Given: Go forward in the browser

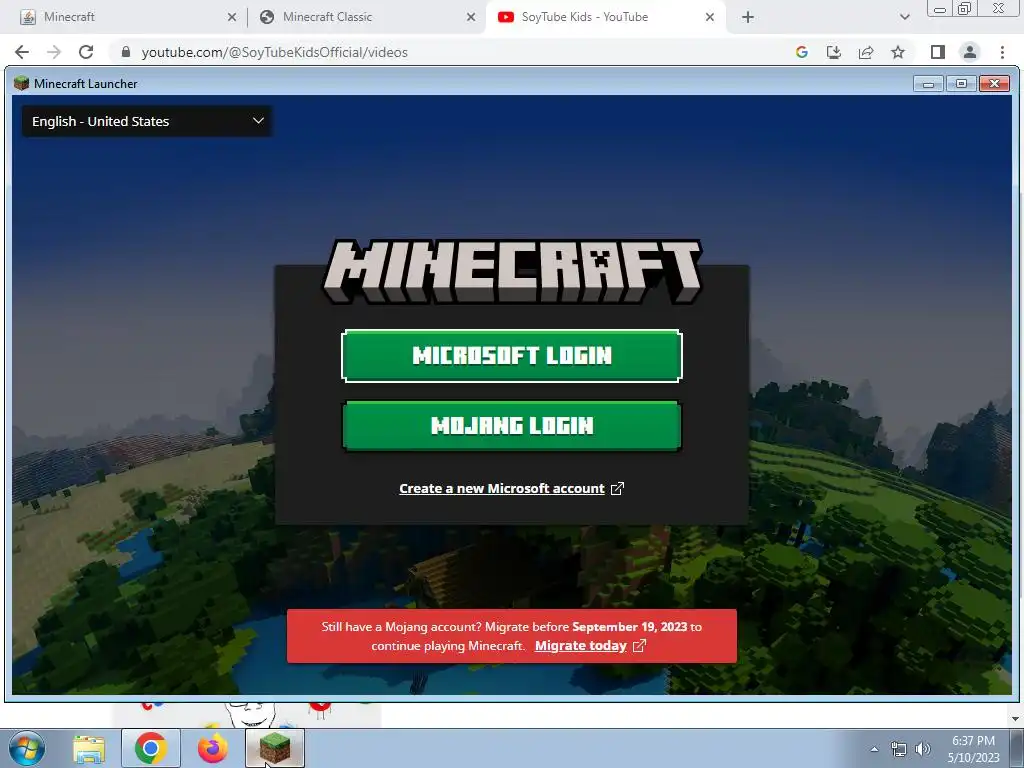Looking at the screenshot, I should pyautogui.click(x=54, y=52).
